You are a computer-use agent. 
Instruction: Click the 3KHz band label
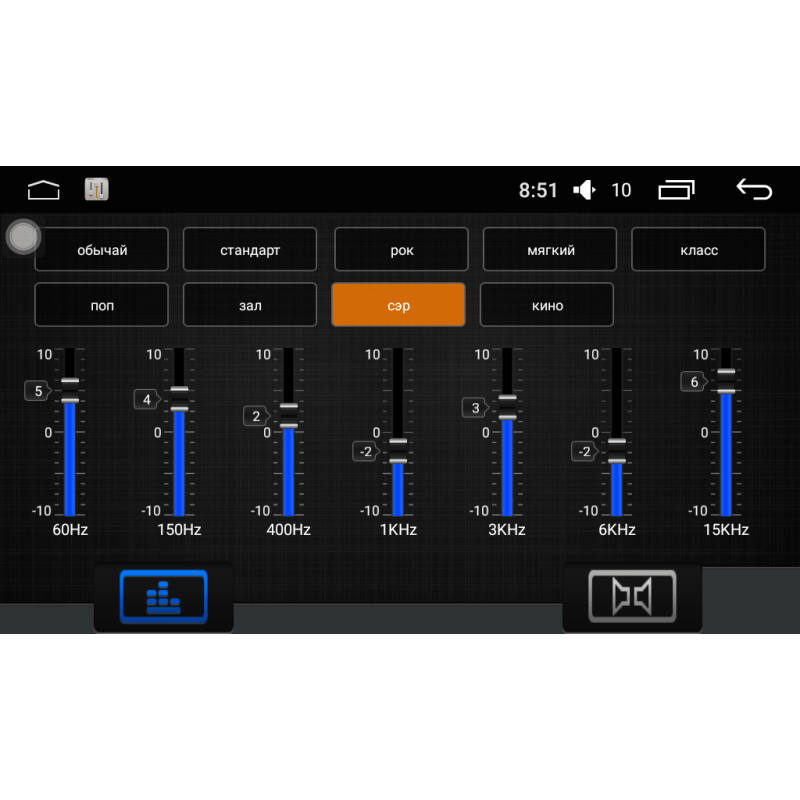(507, 530)
